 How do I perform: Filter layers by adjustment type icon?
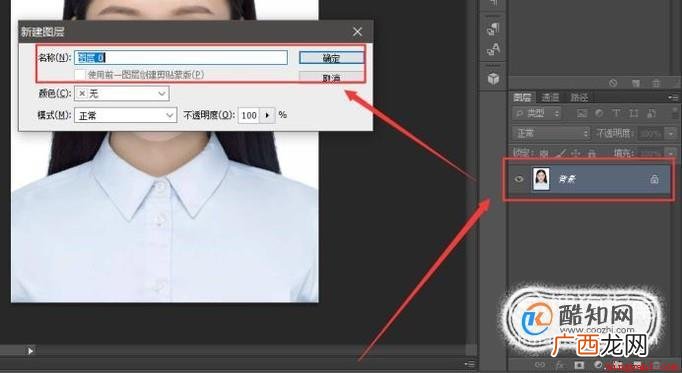(599, 114)
